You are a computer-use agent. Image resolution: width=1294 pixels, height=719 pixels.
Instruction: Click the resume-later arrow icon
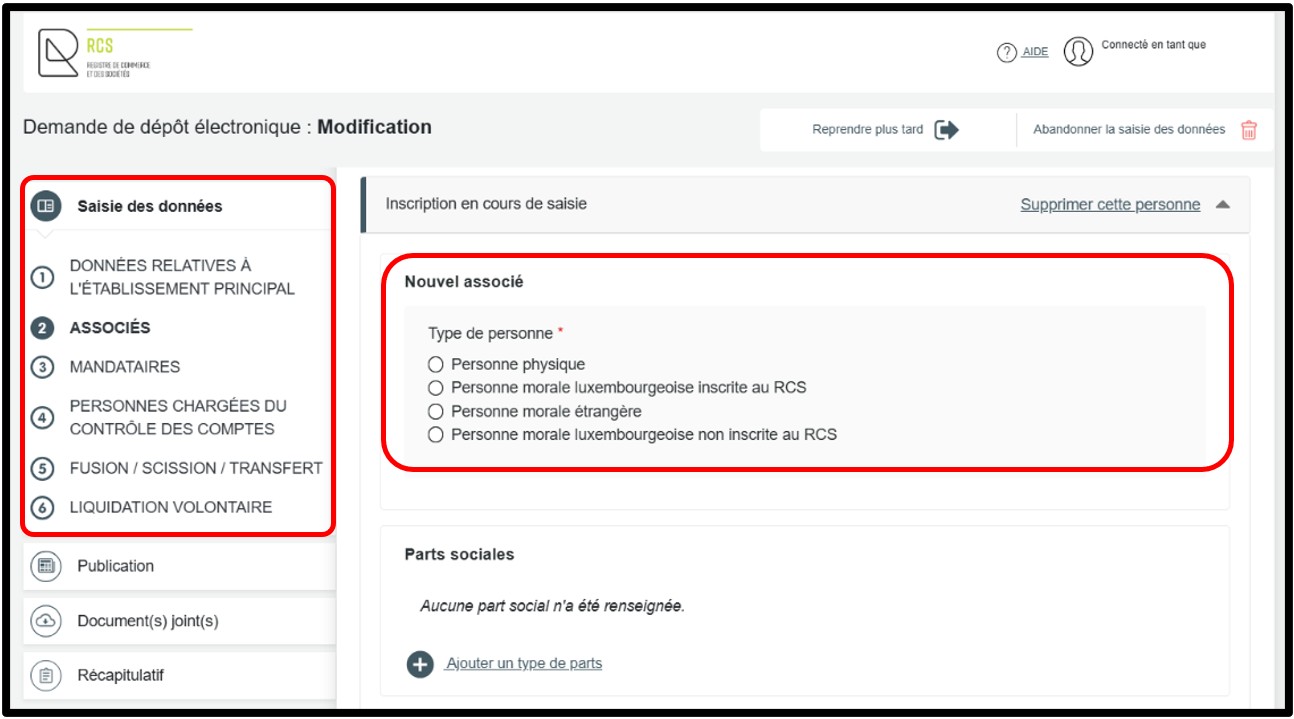coord(946,130)
